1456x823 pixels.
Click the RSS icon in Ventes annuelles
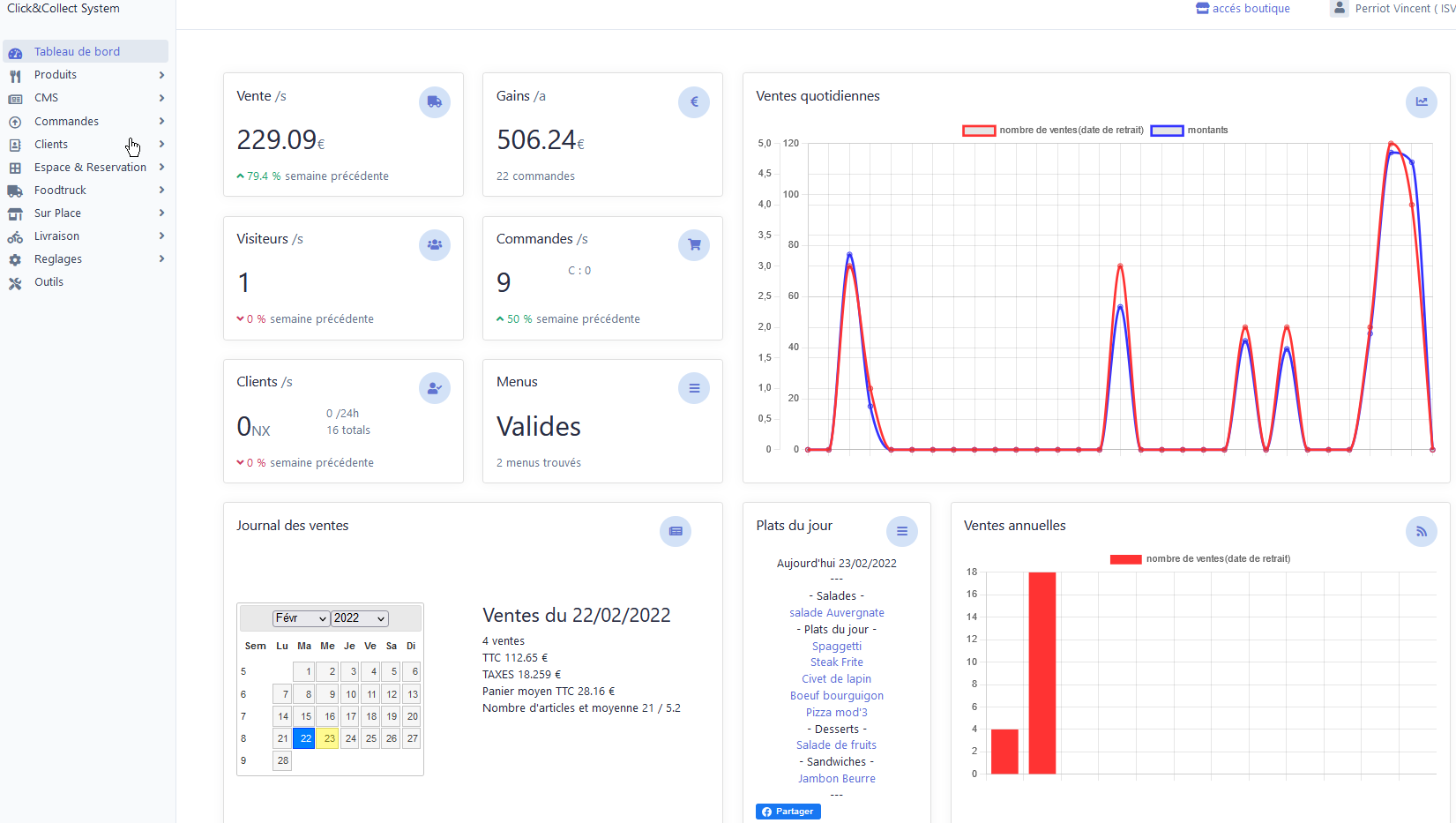pyautogui.click(x=1421, y=531)
